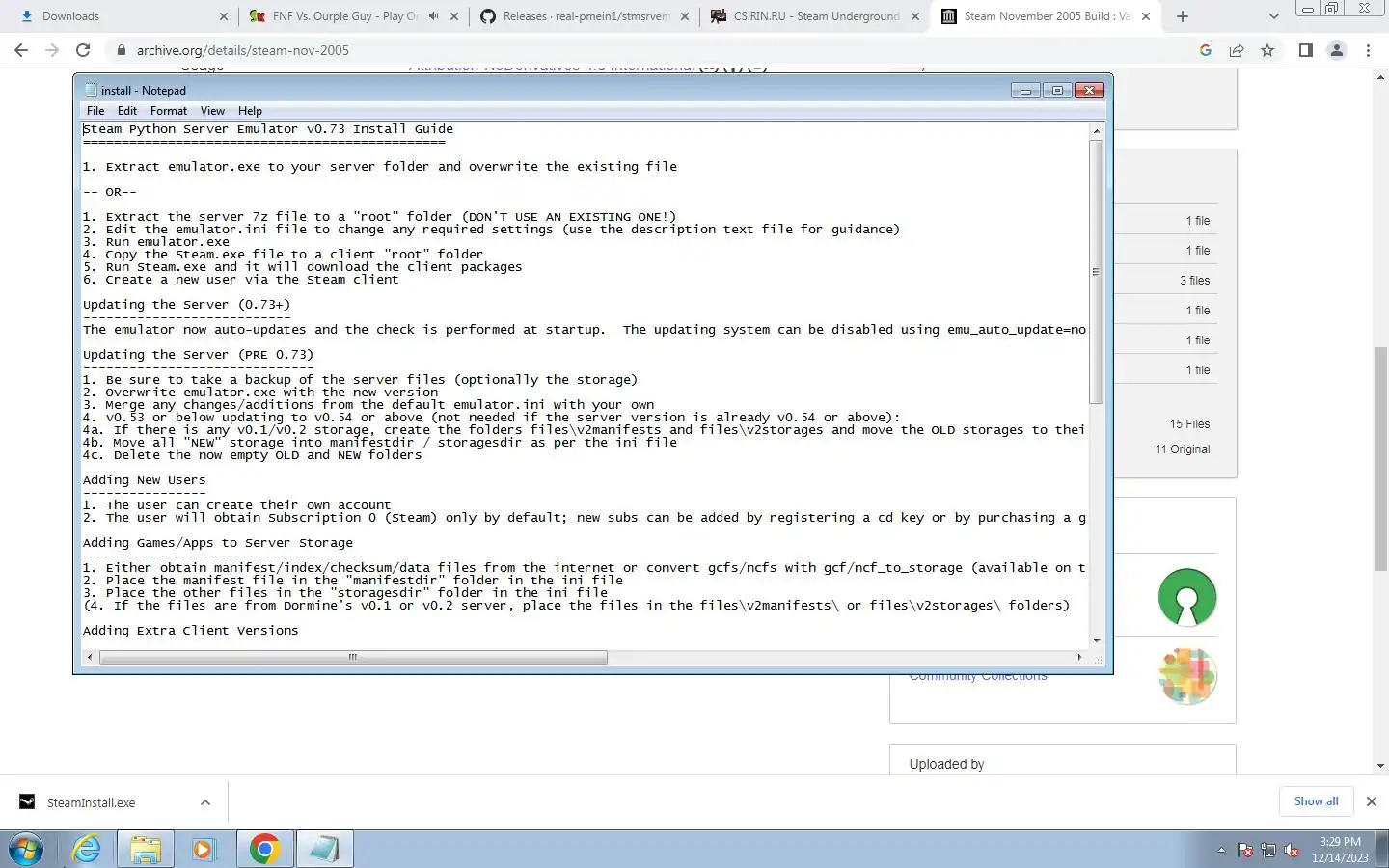
Task: Open Notepad's Format menu
Action: click(169, 111)
